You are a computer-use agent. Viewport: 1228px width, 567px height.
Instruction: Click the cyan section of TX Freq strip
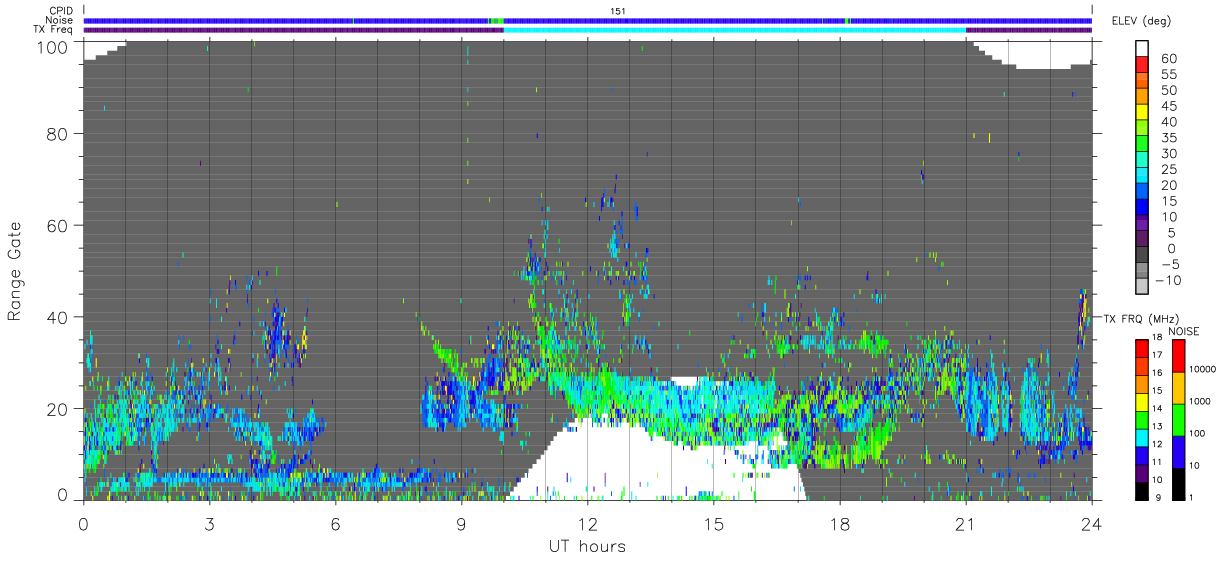coord(735,29)
